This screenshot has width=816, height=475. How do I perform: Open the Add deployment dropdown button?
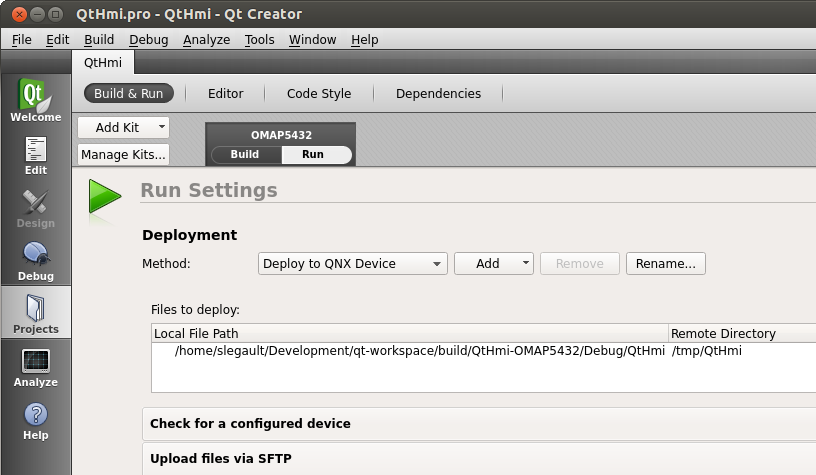[x=494, y=264]
